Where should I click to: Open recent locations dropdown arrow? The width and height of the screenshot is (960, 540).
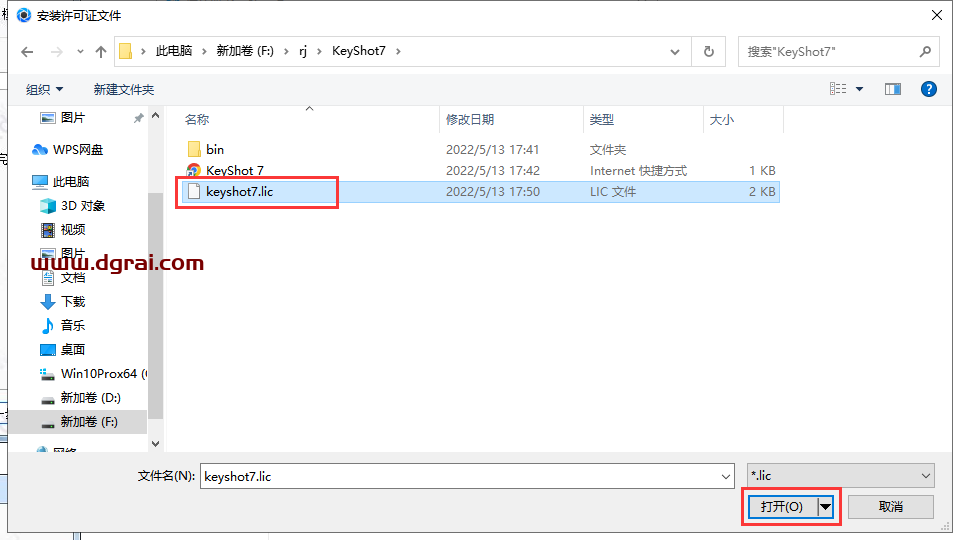[80, 52]
